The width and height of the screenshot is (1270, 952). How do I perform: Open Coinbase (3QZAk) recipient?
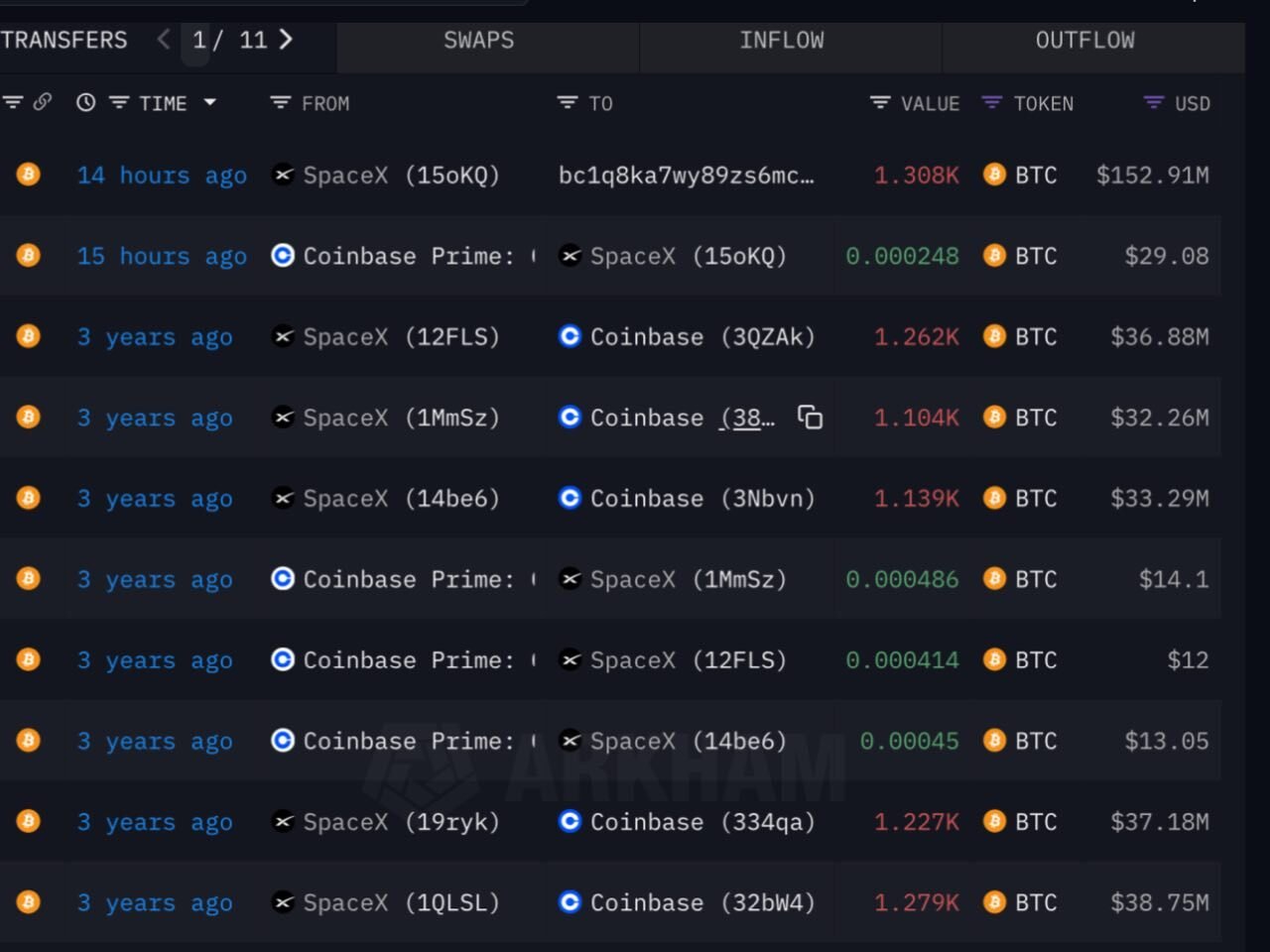[x=702, y=337]
